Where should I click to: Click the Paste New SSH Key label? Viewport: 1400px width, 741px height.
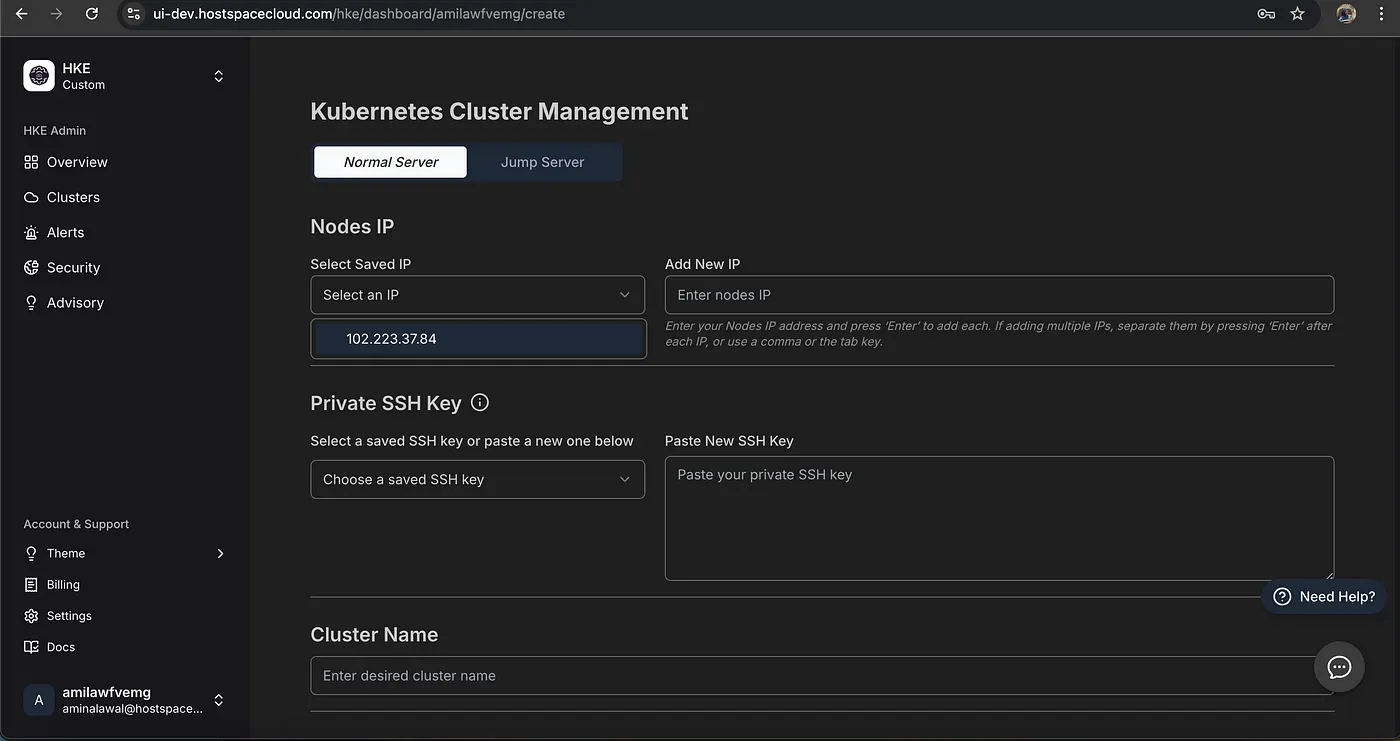click(x=729, y=441)
